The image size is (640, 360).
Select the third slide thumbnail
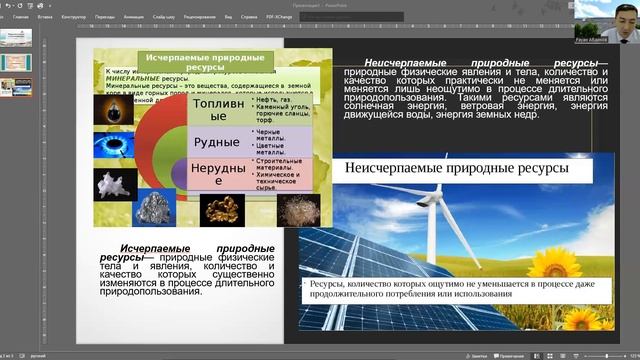point(16,87)
